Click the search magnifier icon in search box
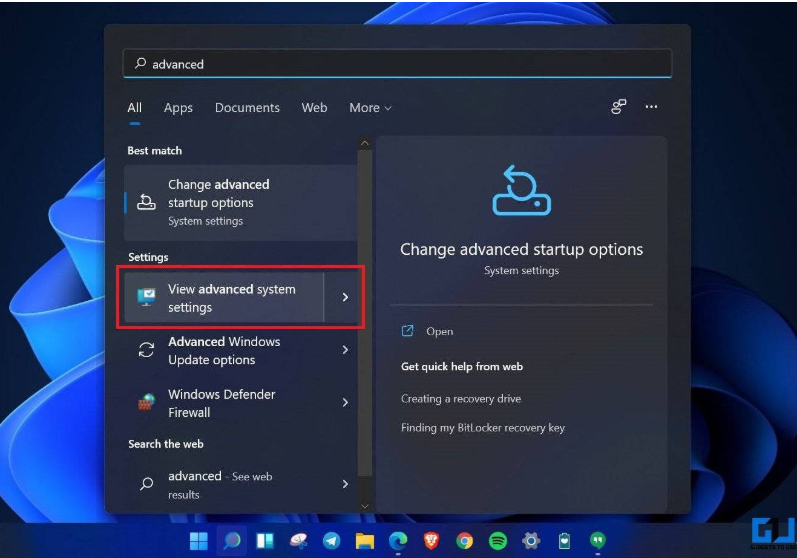797x558 pixels. pyautogui.click(x=140, y=63)
